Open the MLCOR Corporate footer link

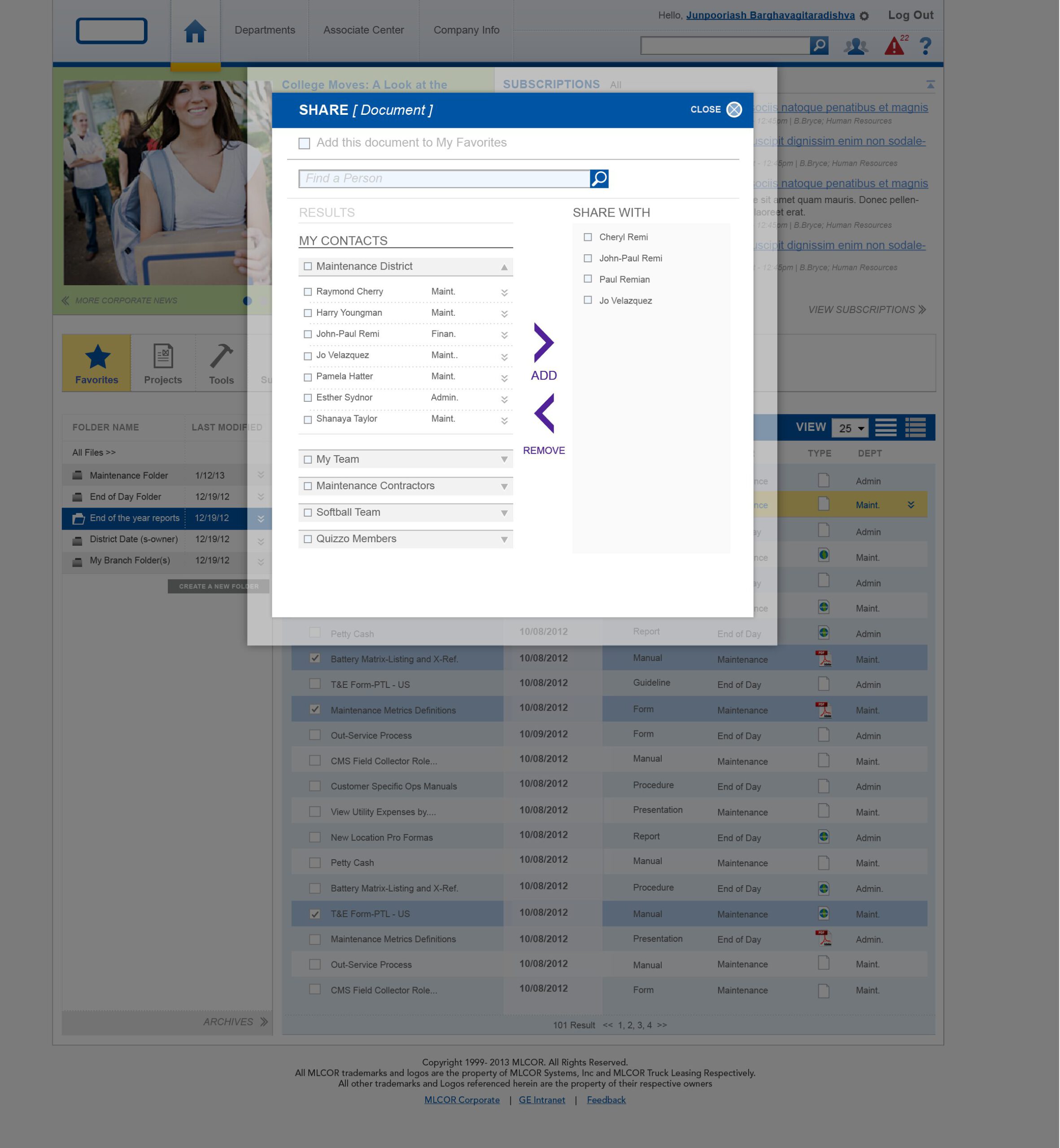point(462,1100)
